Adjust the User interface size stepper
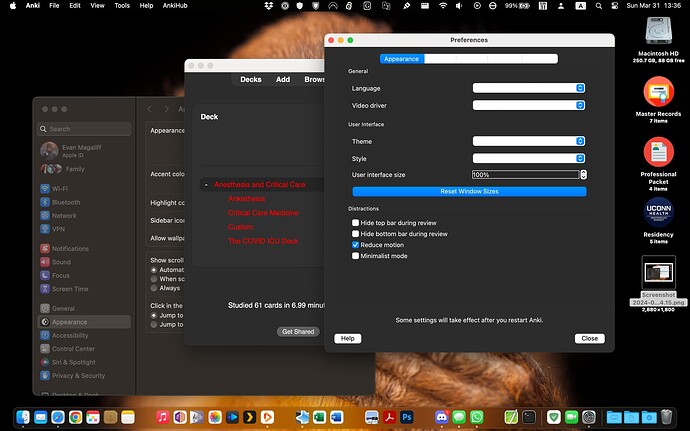Viewport: 690px width, 431px height. tap(583, 175)
